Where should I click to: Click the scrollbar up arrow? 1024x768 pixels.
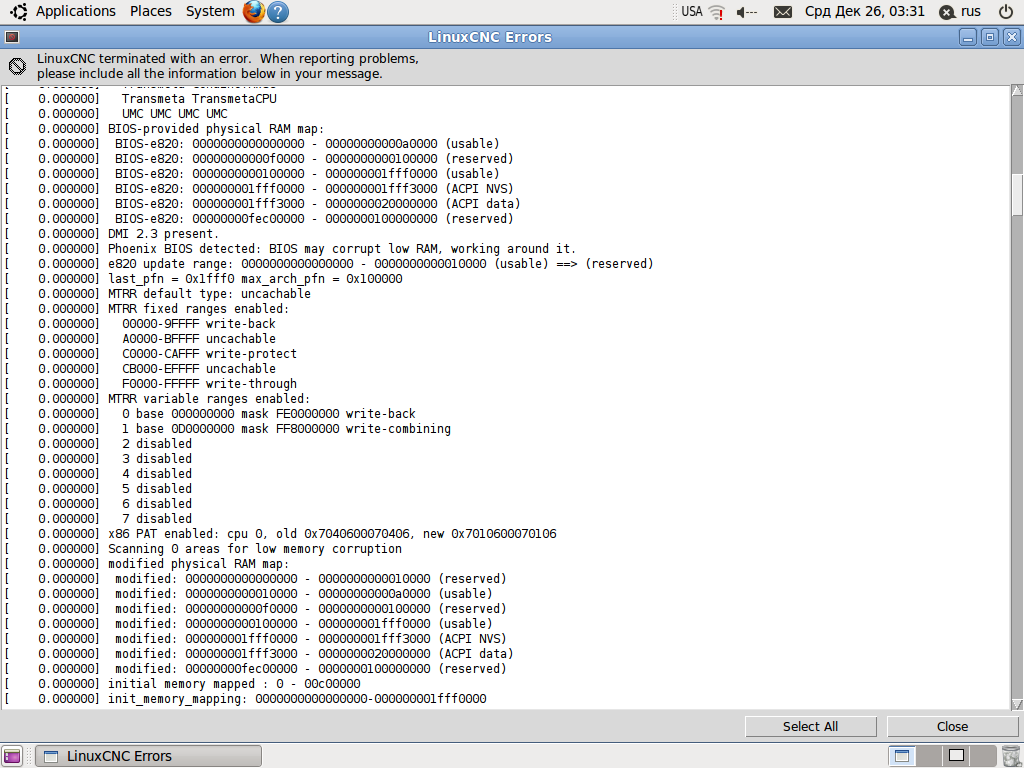1017,91
